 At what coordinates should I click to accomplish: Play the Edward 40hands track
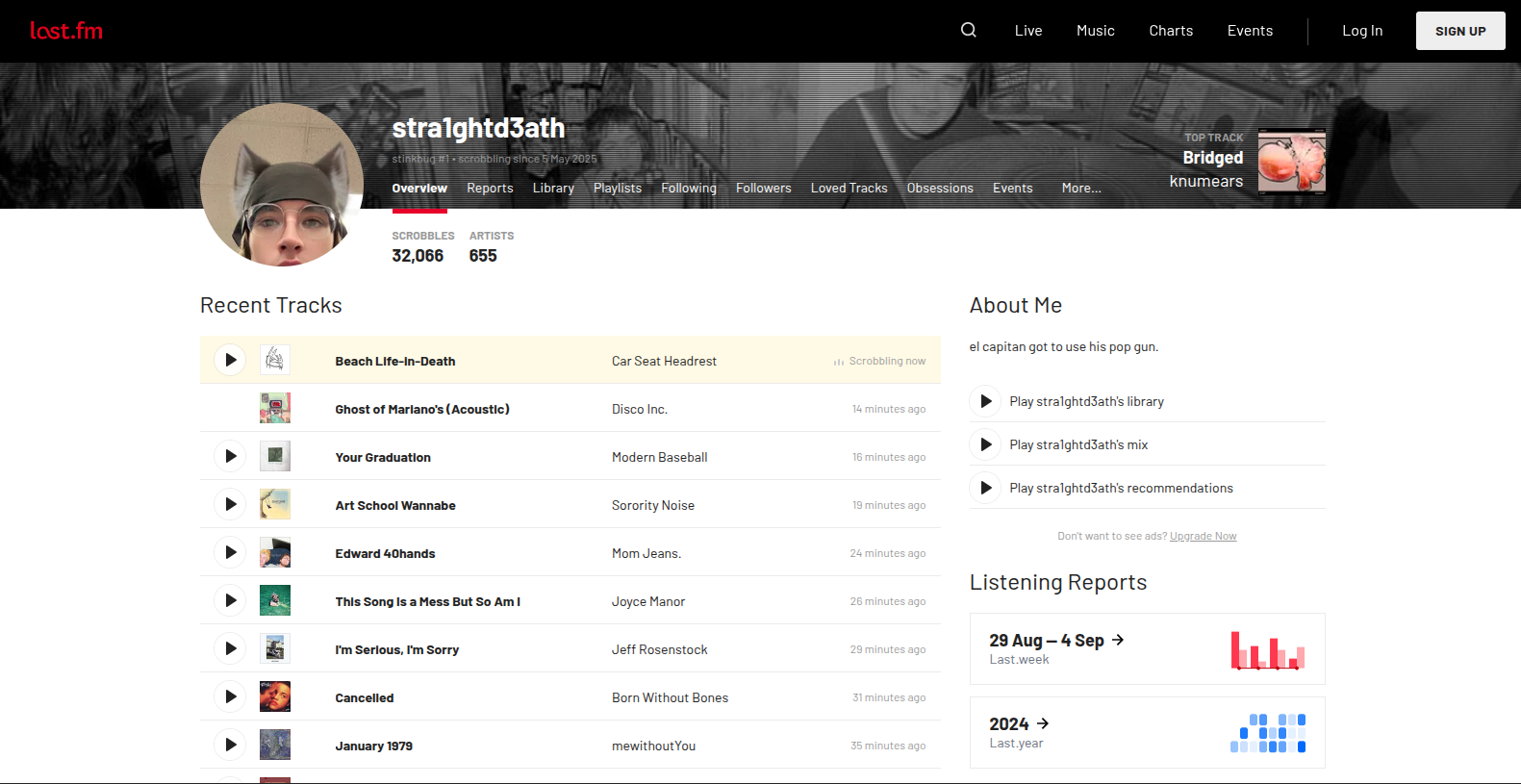click(x=230, y=552)
